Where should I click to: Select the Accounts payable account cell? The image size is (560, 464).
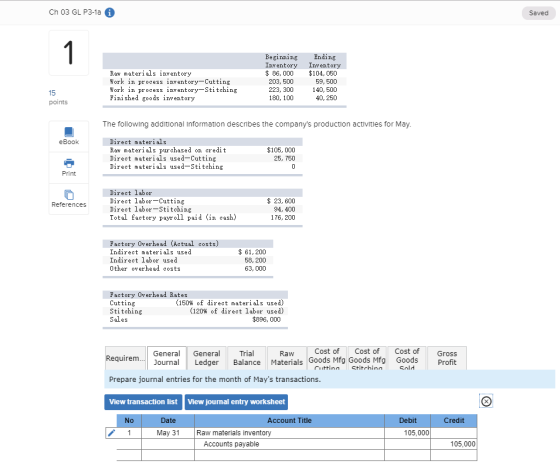tap(290, 444)
